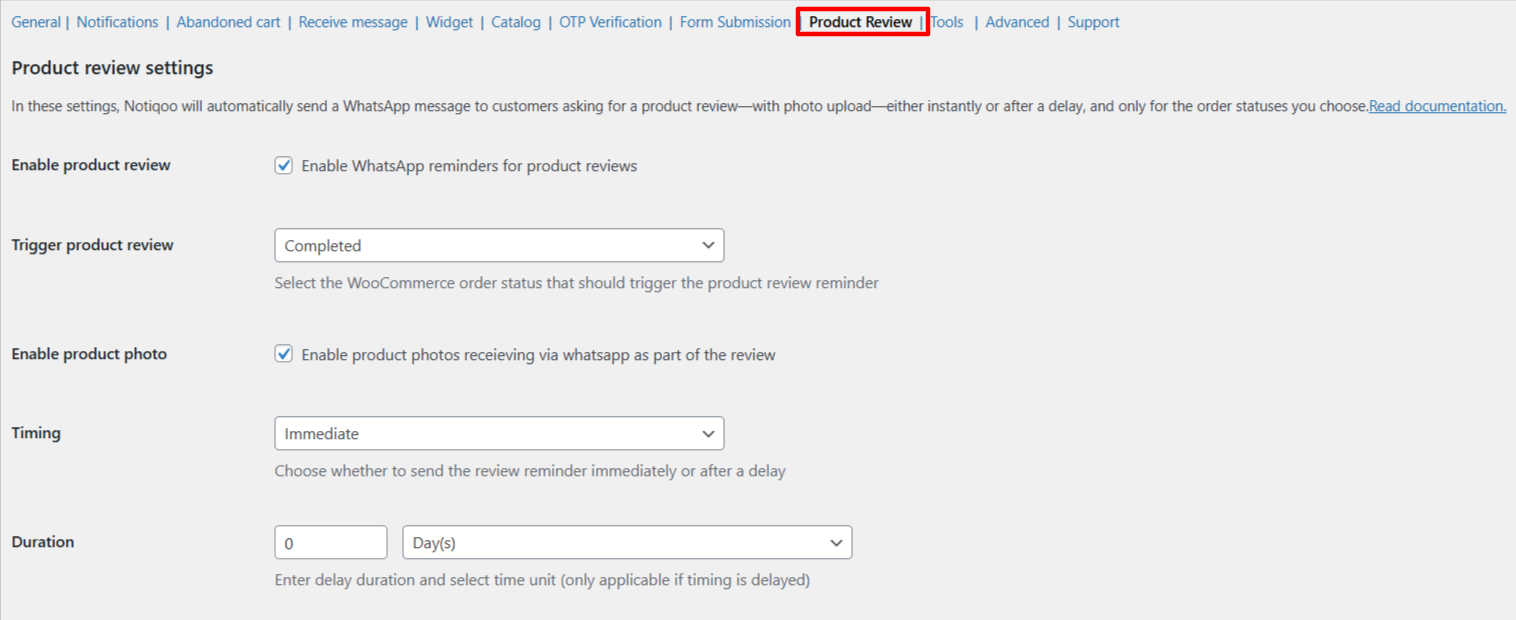This screenshot has height=620, width=1516.
Task: Open the General settings tab
Action: (36, 22)
